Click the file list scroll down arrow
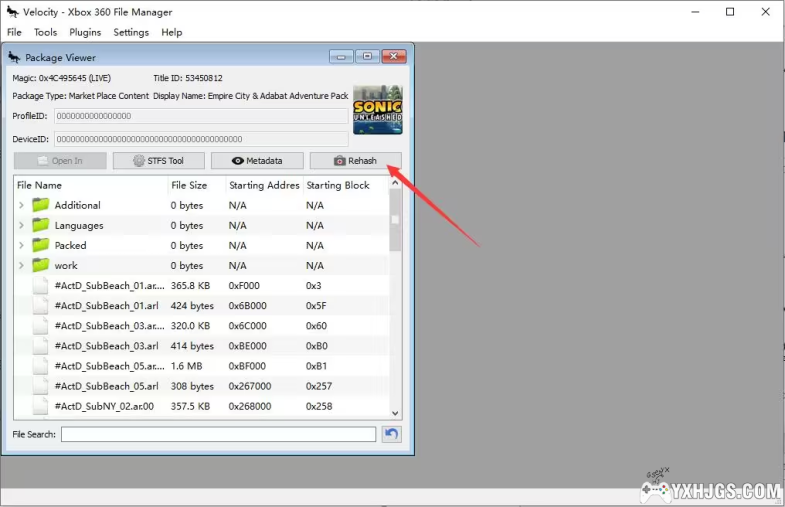 pos(395,412)
